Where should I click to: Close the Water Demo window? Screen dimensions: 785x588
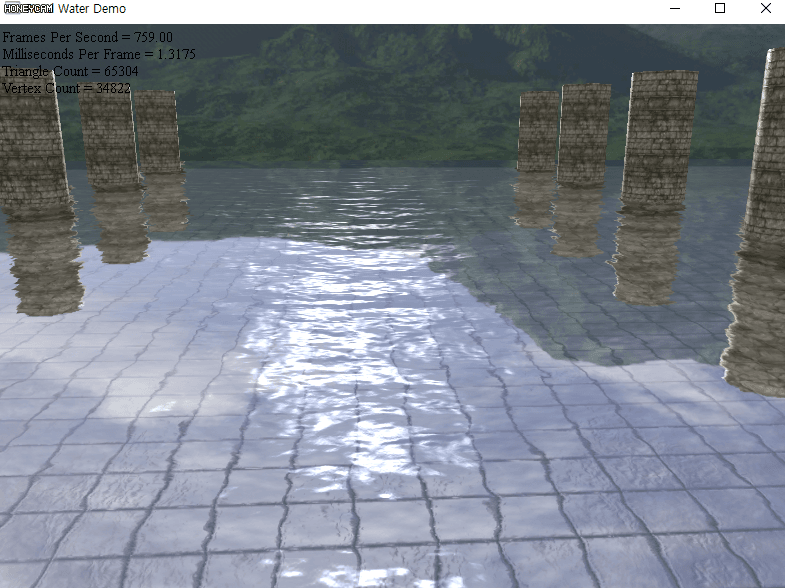(765, 9)
